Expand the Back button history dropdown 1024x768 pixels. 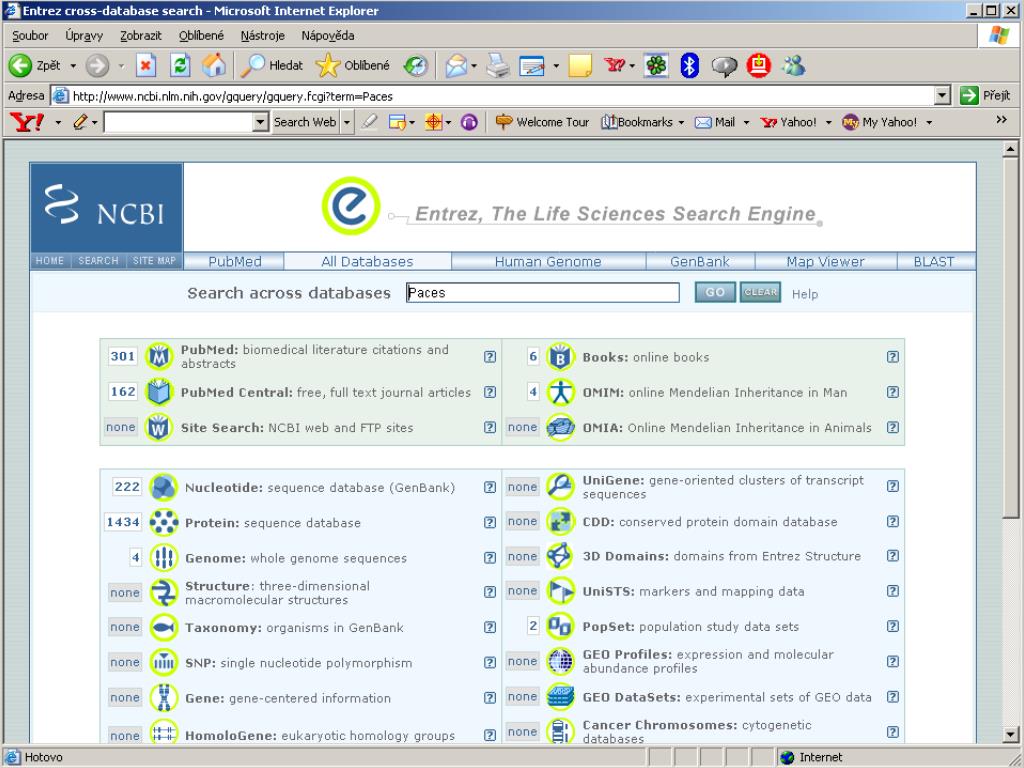click(72, 66)
